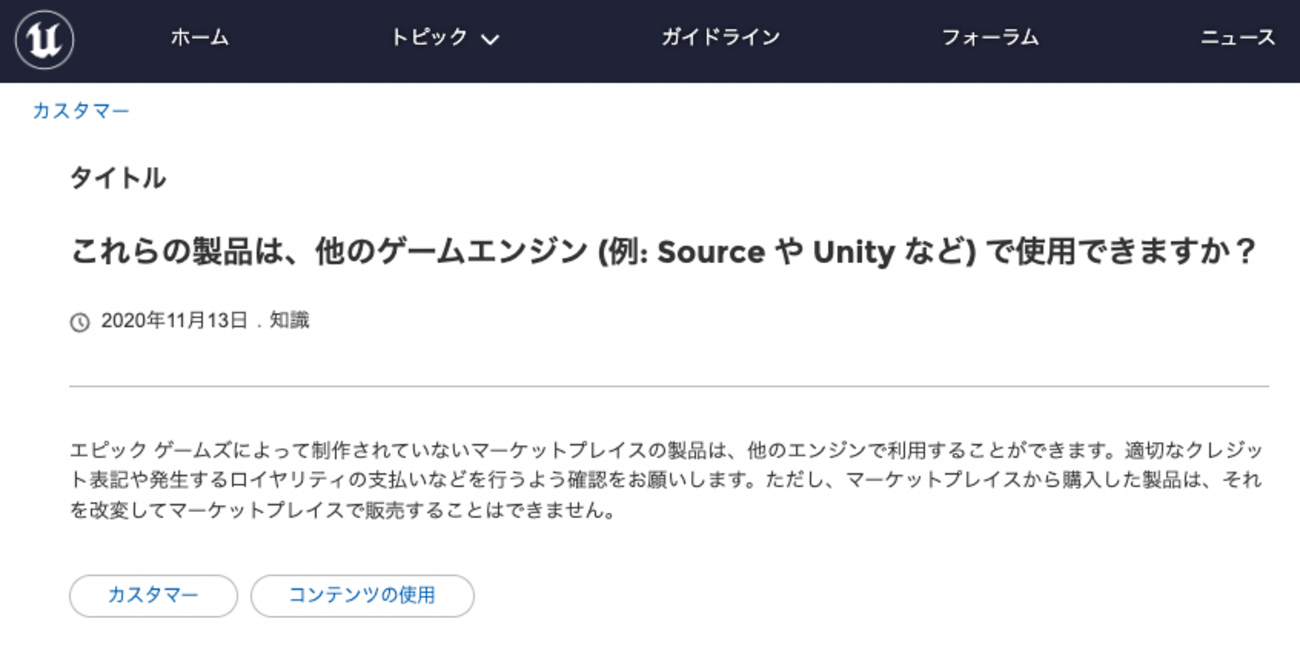Click the article heading starting with これらの製品は
Screen dimensions: 1300x656
662,252
